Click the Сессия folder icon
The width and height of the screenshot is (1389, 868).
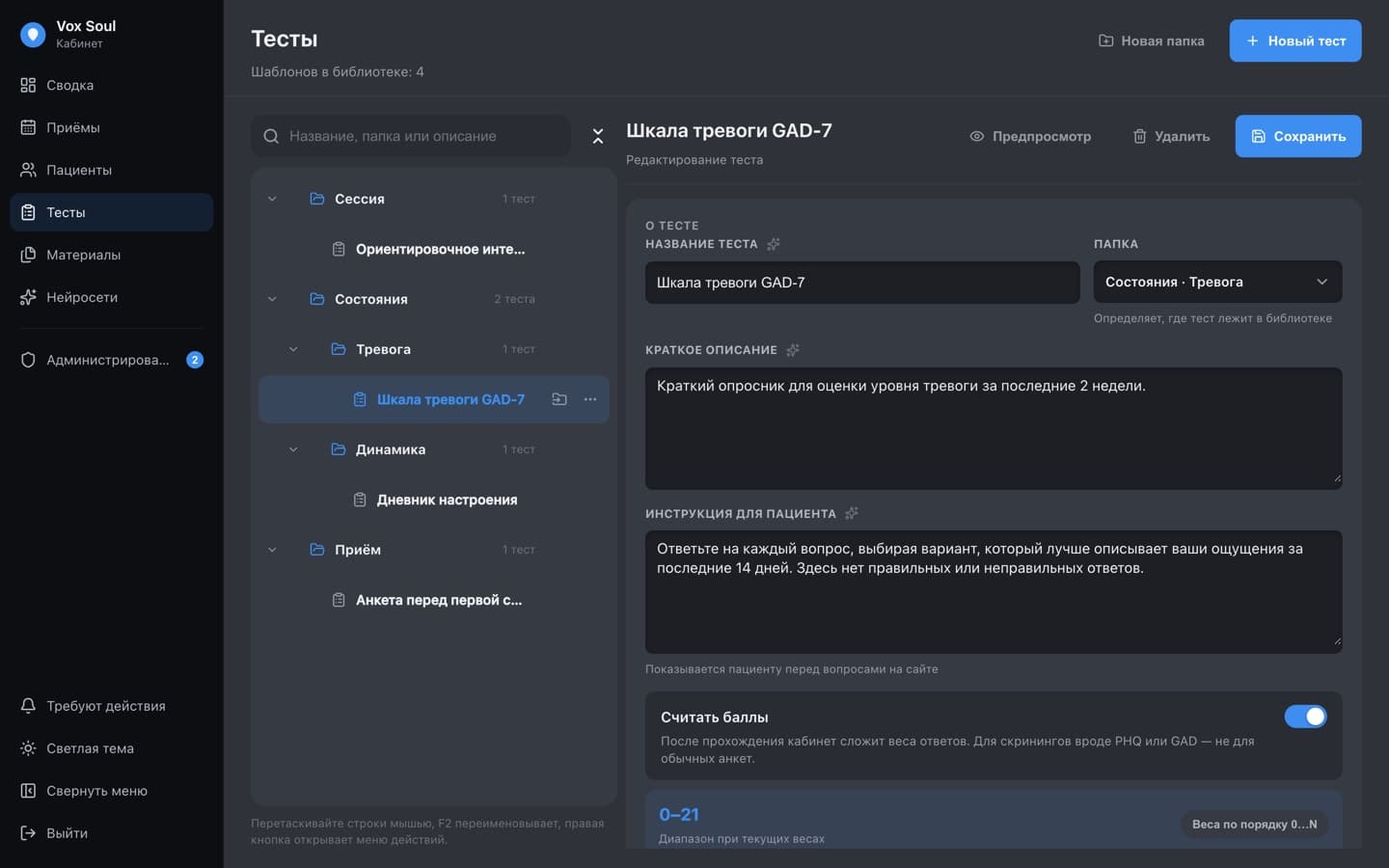[317, 199]
